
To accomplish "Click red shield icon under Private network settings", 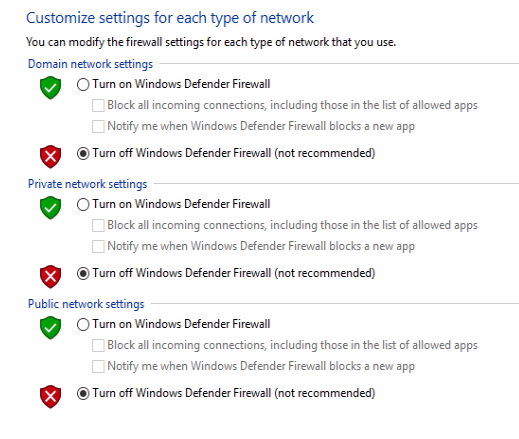I will click(x=50, y=276).
